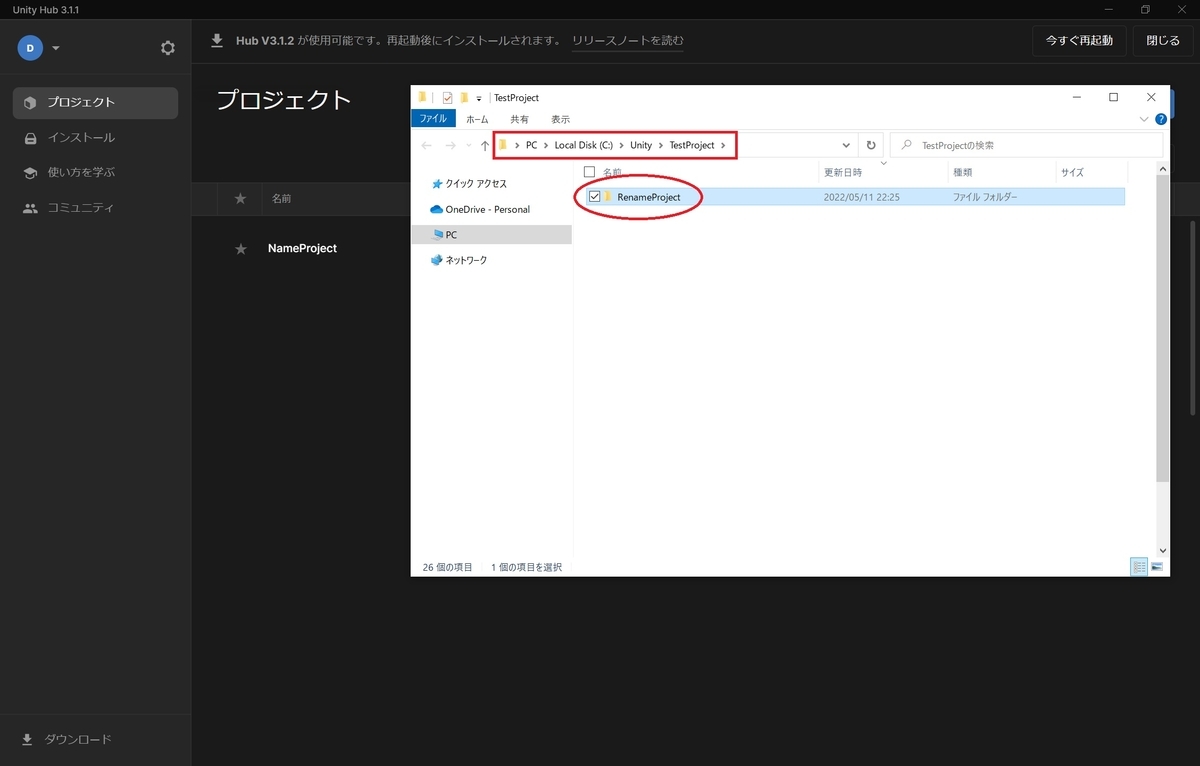
Task: Expand the account dropdown arrow beside the avatar
Action: click(56, 48)
